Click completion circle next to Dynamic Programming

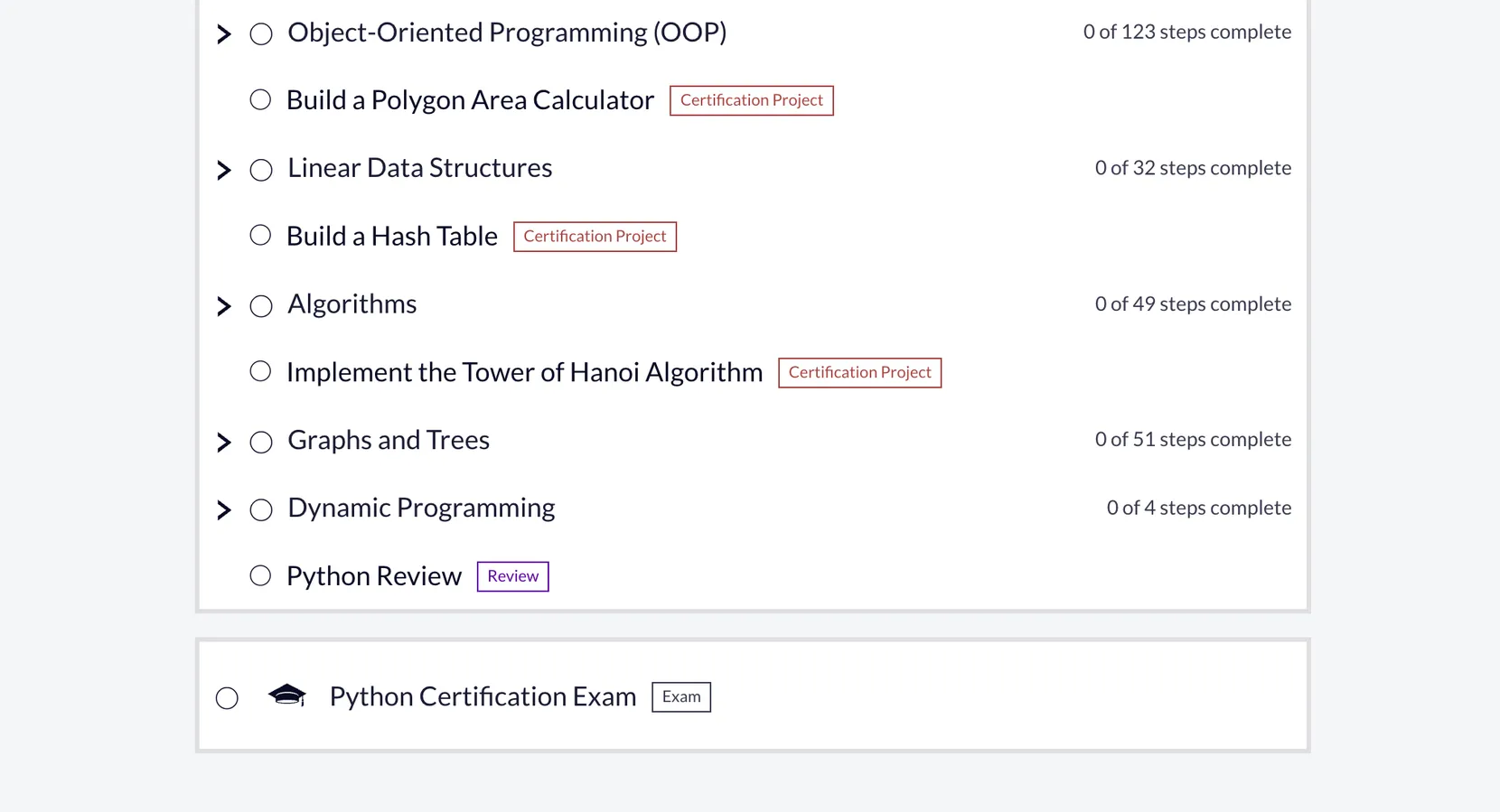(261, 510)
